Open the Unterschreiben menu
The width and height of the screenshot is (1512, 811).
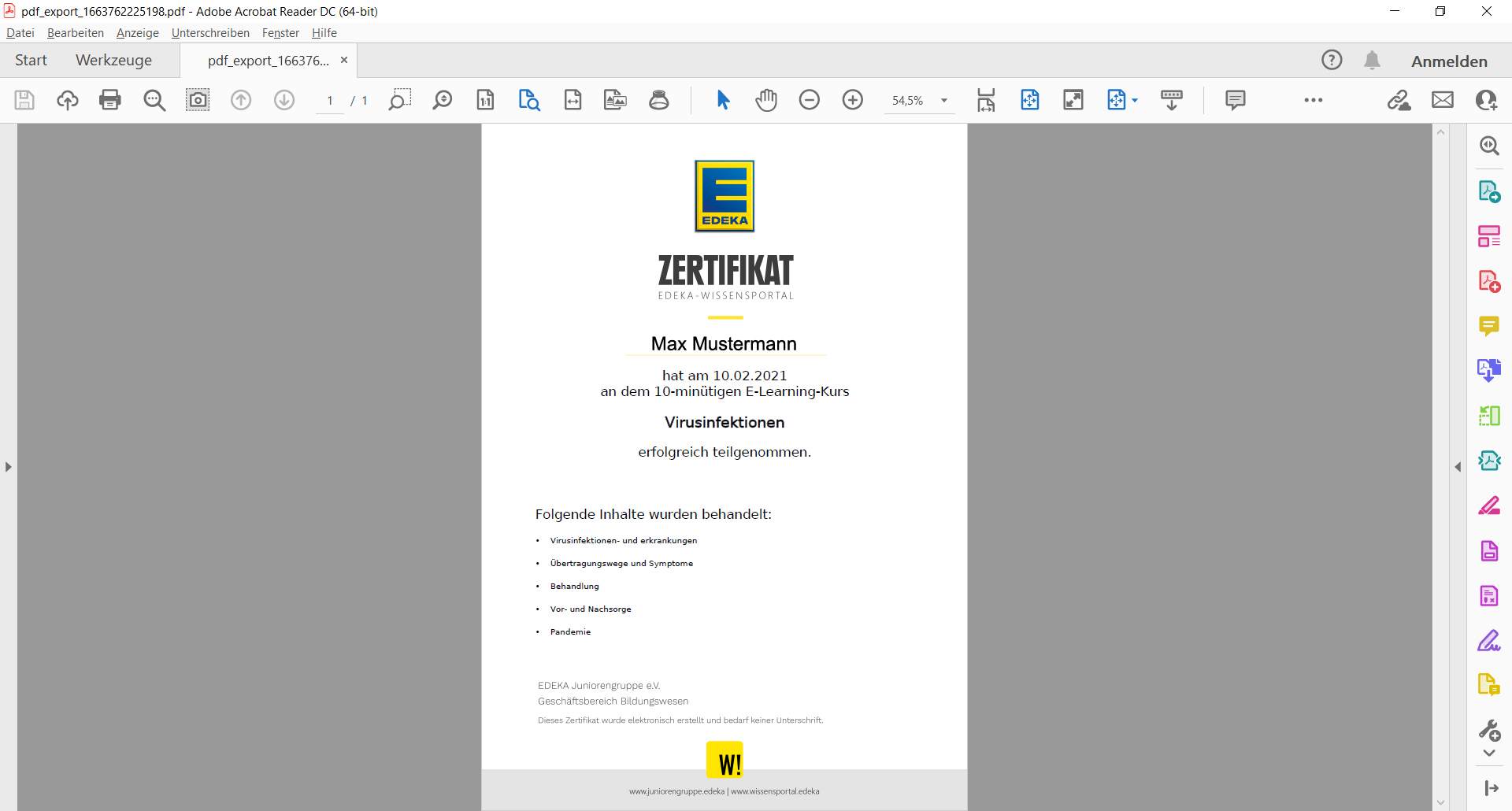(210, 32)
